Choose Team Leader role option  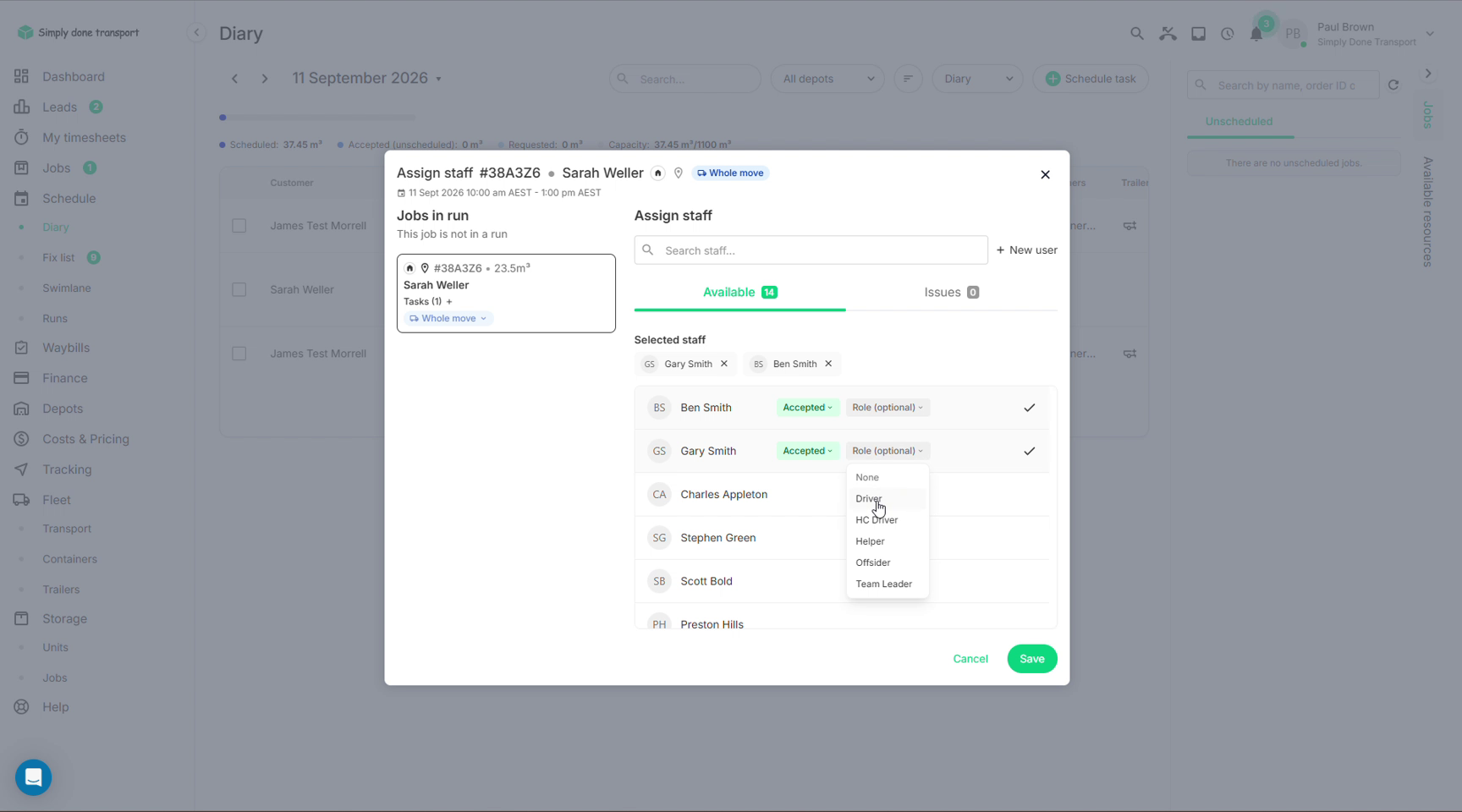(886, 584)
